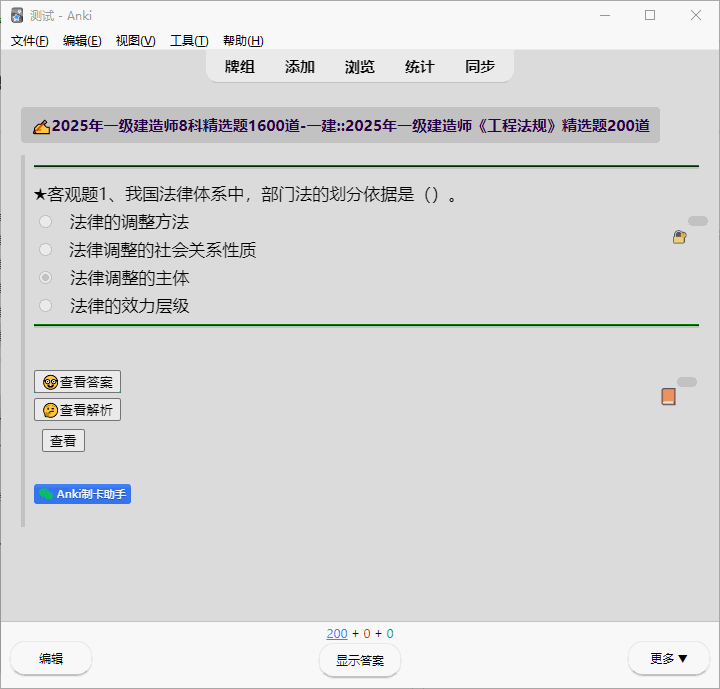Maximize the Anki window

coord(650,16)
